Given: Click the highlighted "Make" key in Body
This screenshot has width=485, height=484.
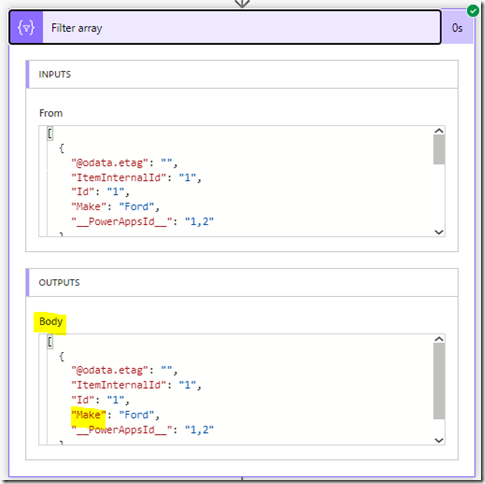Looking at the screenshot, I should pyautogui.click(x=88, y=415).
